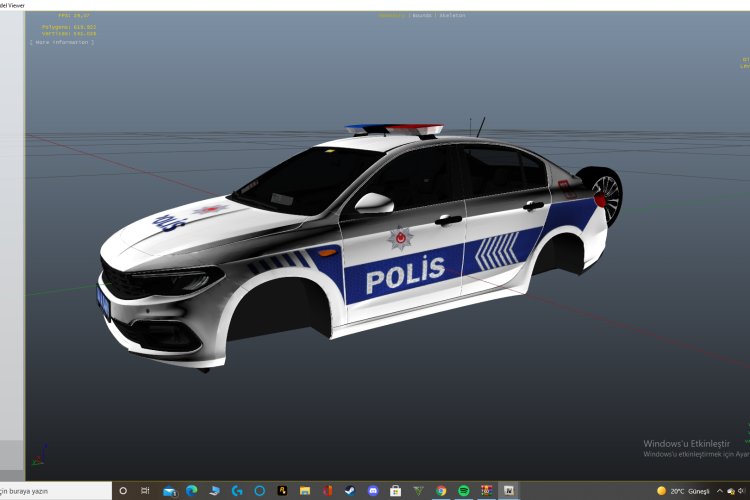The image size is (750, 500).
Task: Click the Windows search input box
Action: pyautogui.click(x=50, y=491)
